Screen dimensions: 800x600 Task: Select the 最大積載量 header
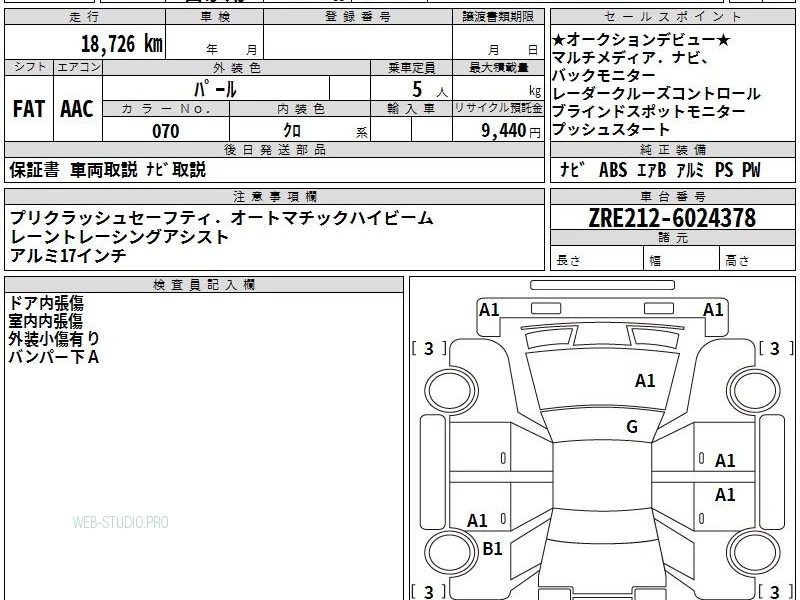pos(498,68)
